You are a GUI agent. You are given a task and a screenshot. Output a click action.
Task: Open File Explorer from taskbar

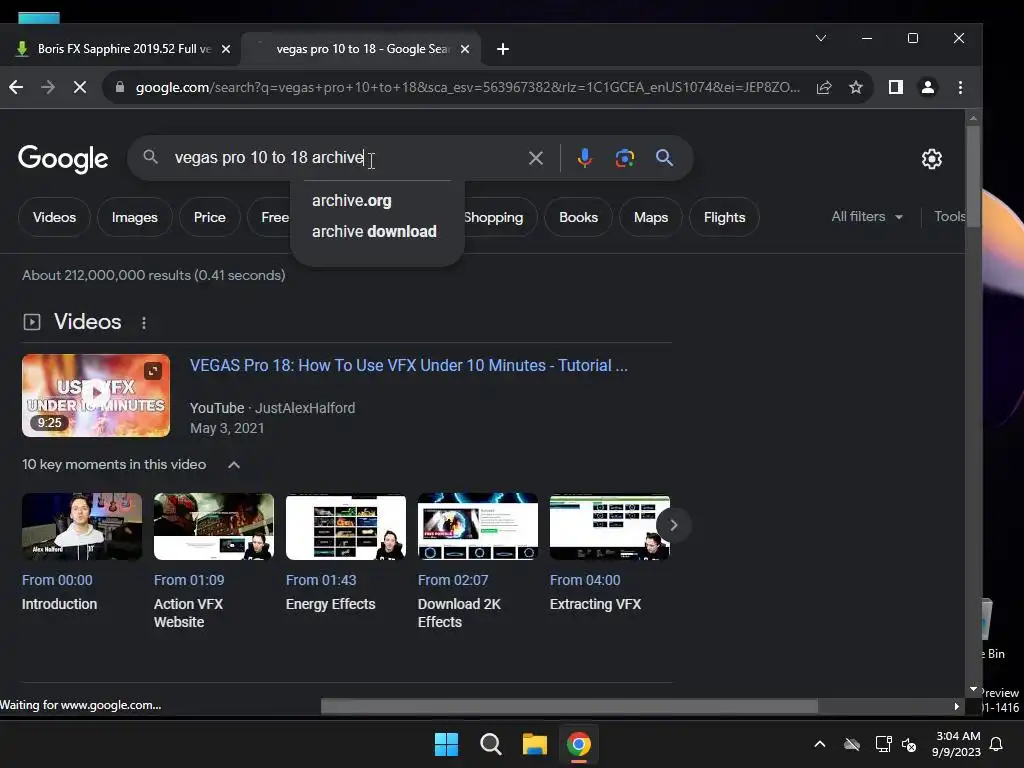click(x=534, y=744)
